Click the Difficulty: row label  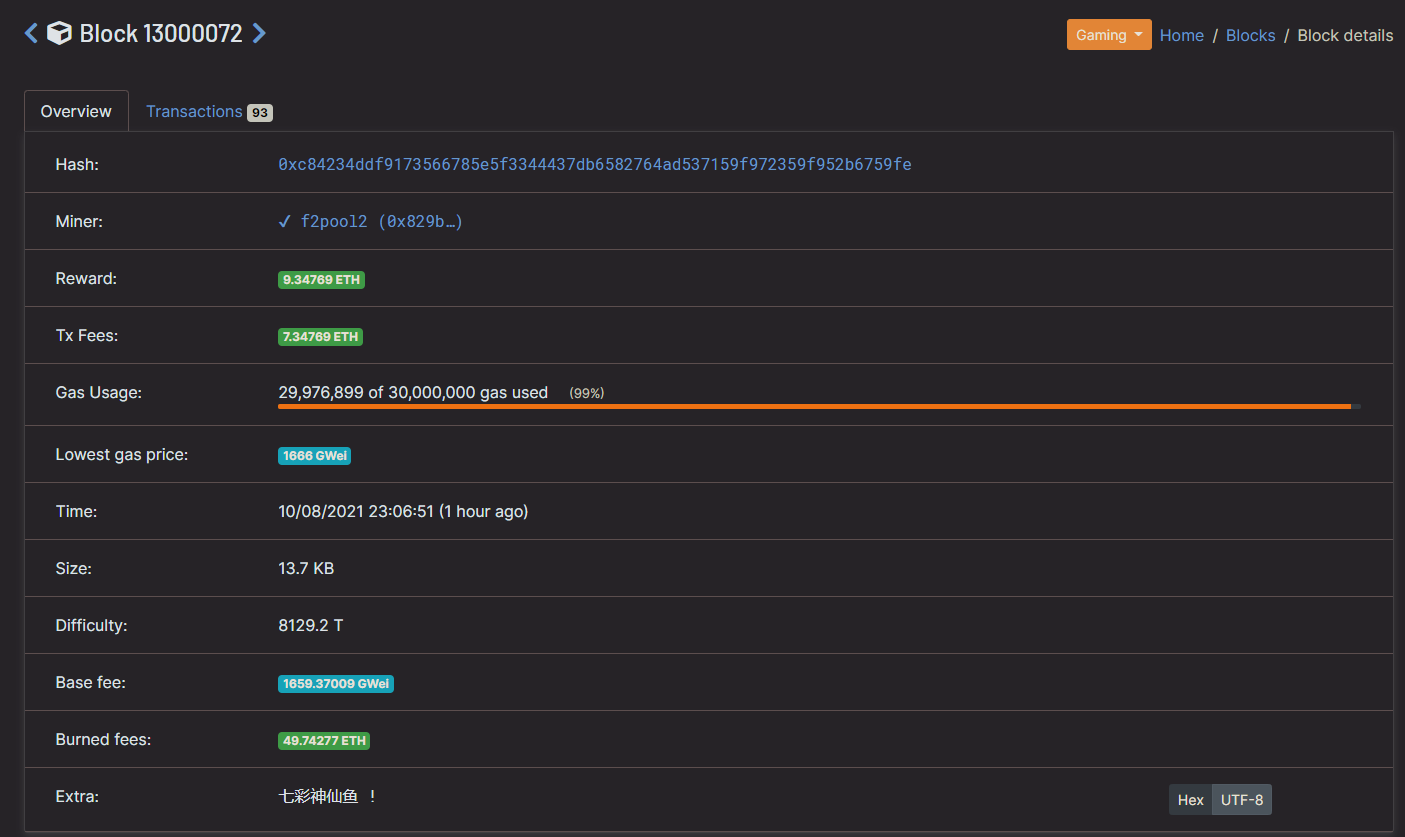(92, 625)
